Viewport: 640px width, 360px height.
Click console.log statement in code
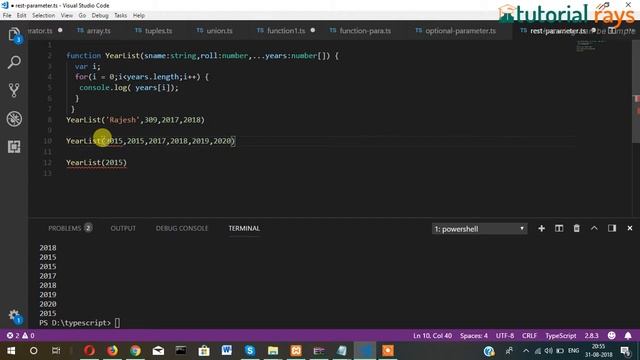point(129,88)
